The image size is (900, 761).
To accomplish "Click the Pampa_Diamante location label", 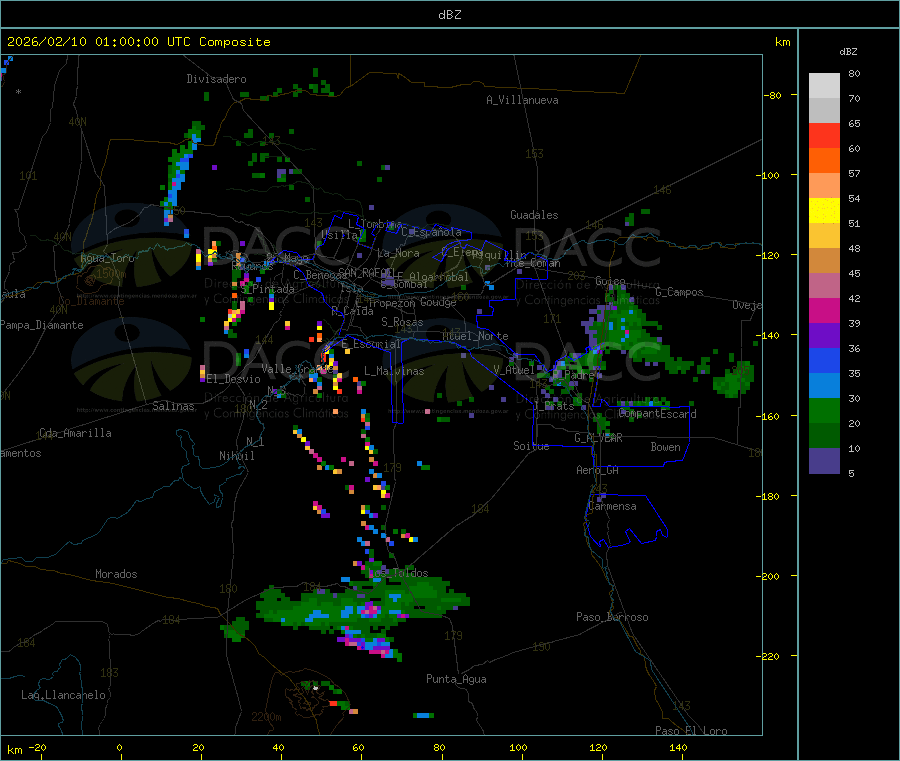I will point(42,325).
